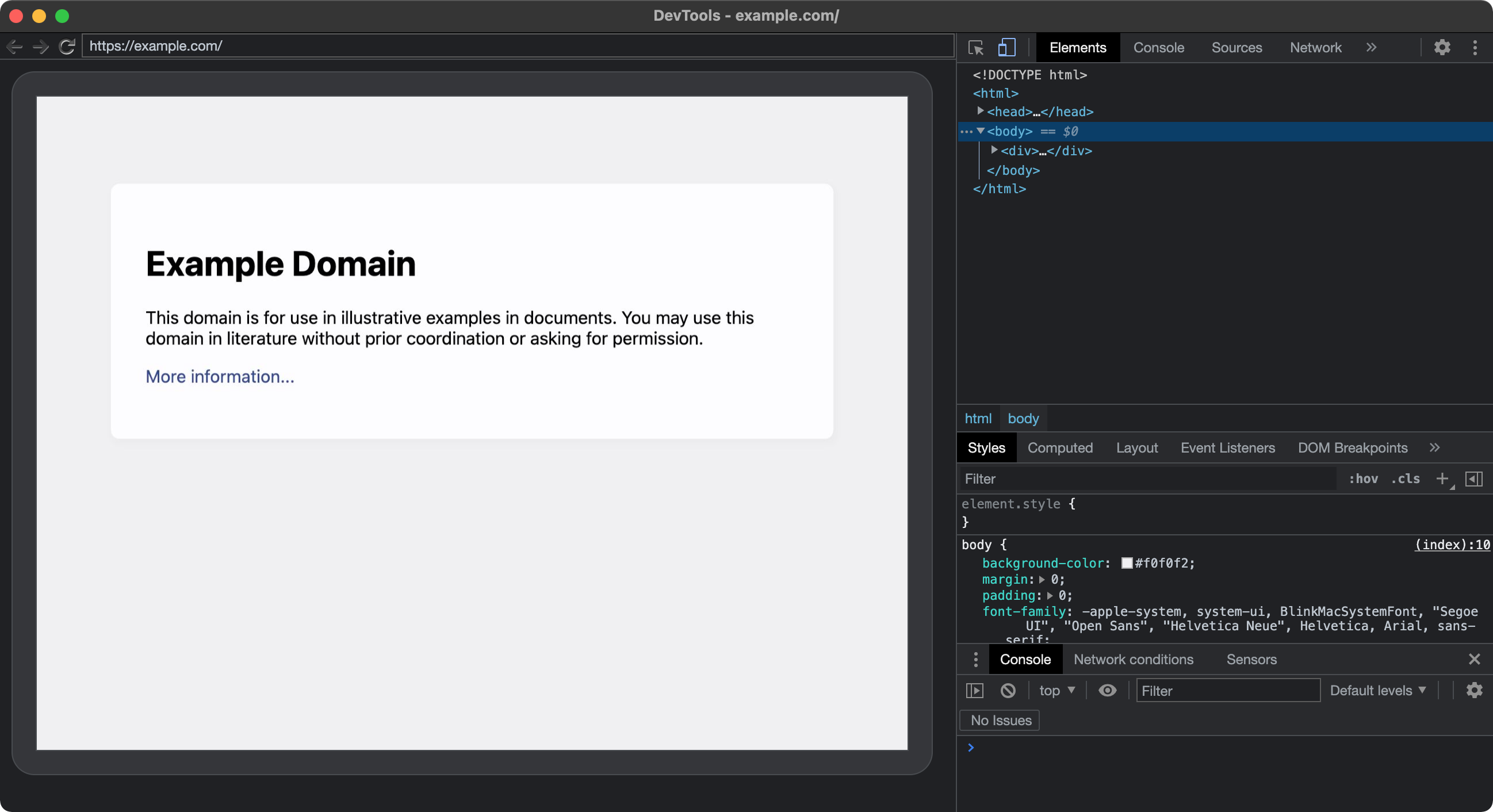Expand the div element in DOM tree

click(x=994, y=150)
